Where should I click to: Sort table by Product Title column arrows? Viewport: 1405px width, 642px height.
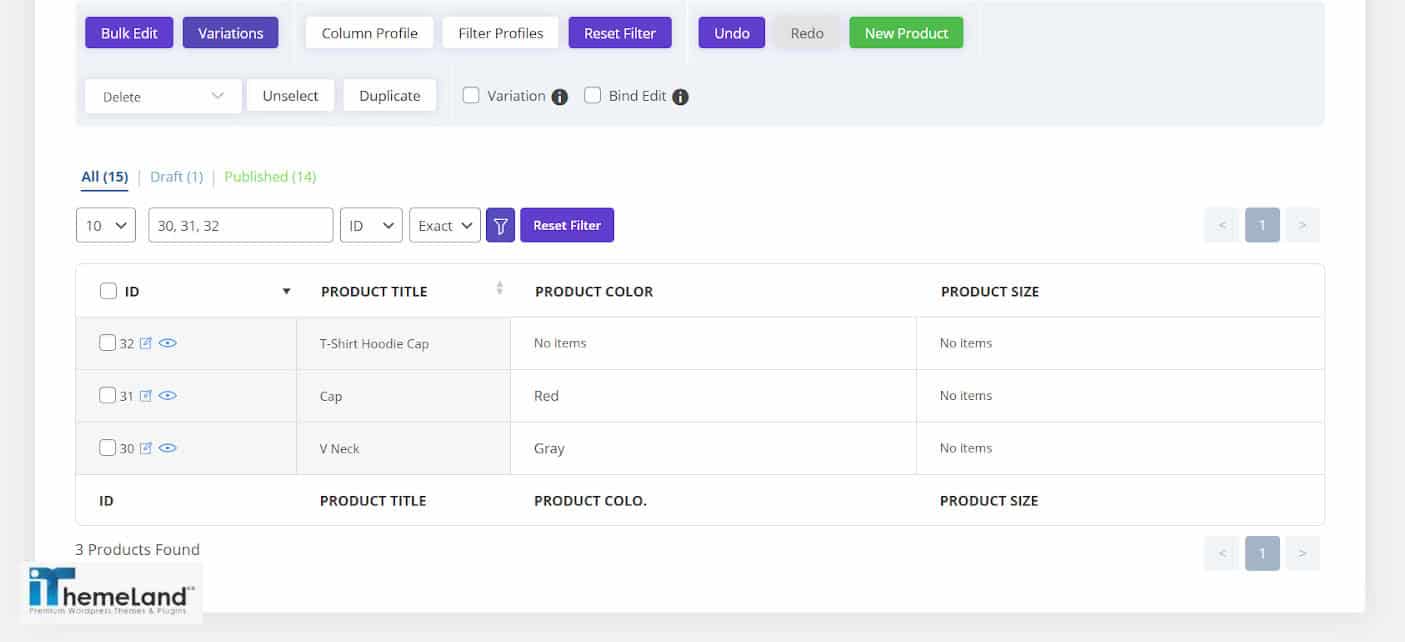(x=500, y=289)
